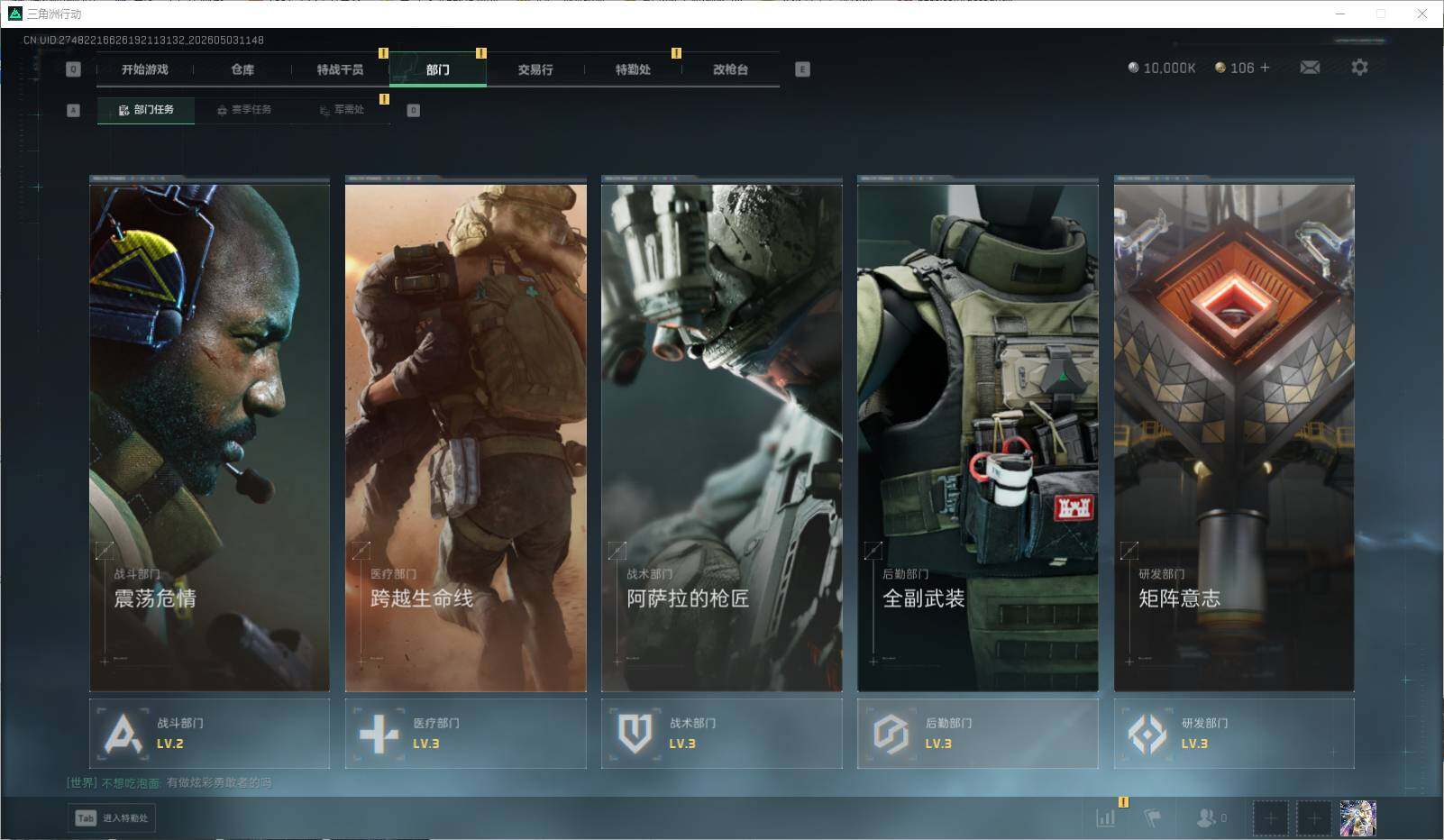Click the expand icon on 震荡危情 card
The image size is (1444, 840).
[105, 550]
